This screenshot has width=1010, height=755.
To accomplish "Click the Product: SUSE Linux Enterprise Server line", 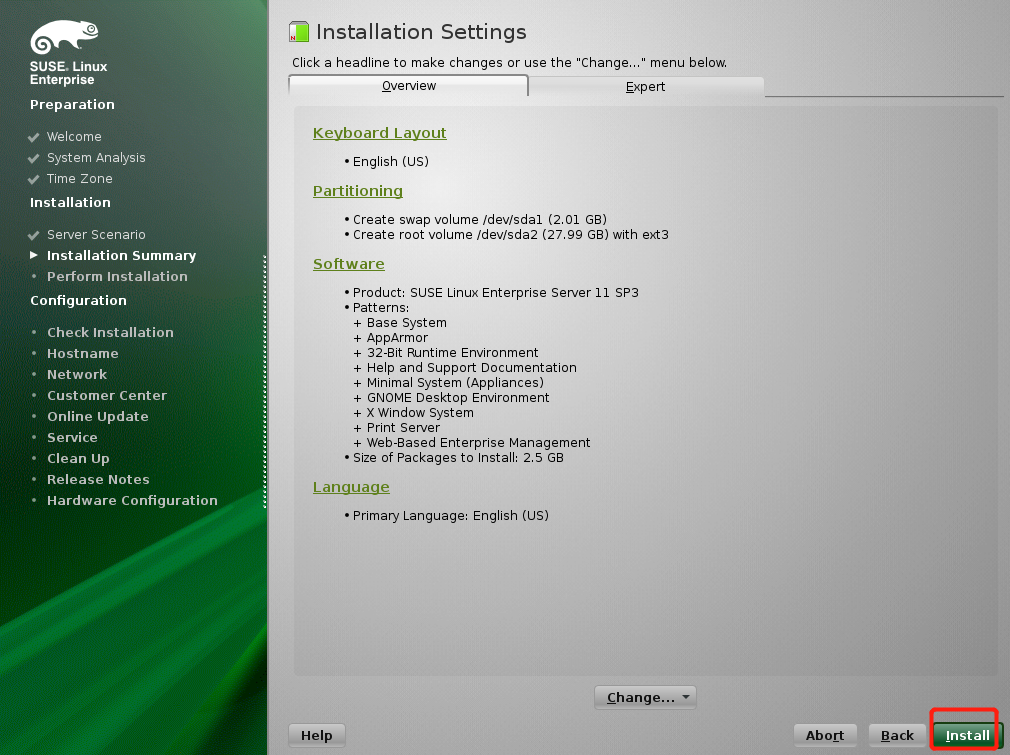I will [495, 292].
